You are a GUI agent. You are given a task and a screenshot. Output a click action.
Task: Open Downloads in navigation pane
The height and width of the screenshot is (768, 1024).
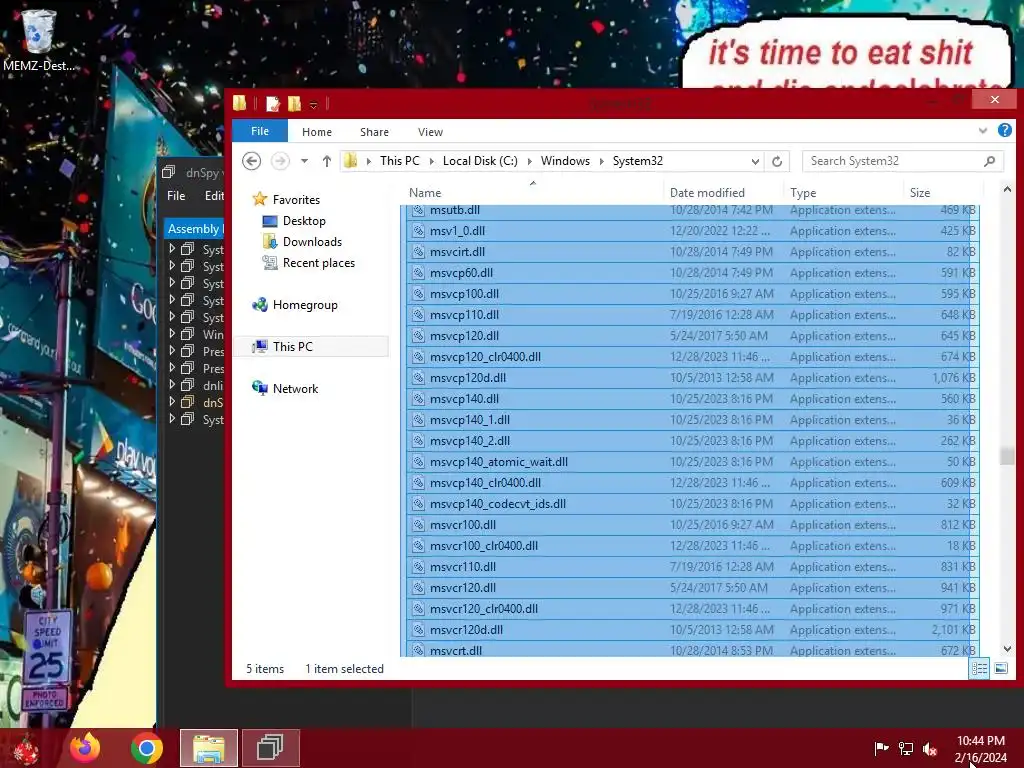[x=312, y=242]
